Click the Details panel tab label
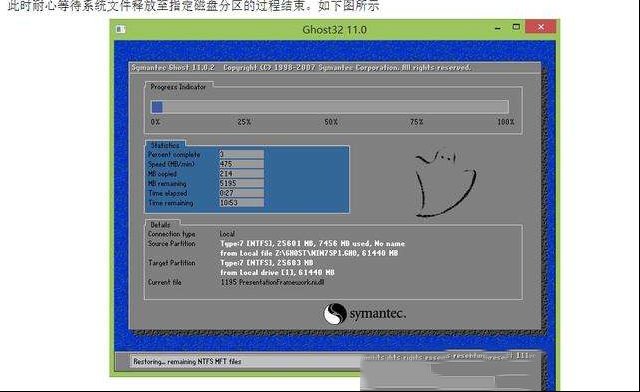Viewport: 640px width, 392px height. [x=160, y=225]
